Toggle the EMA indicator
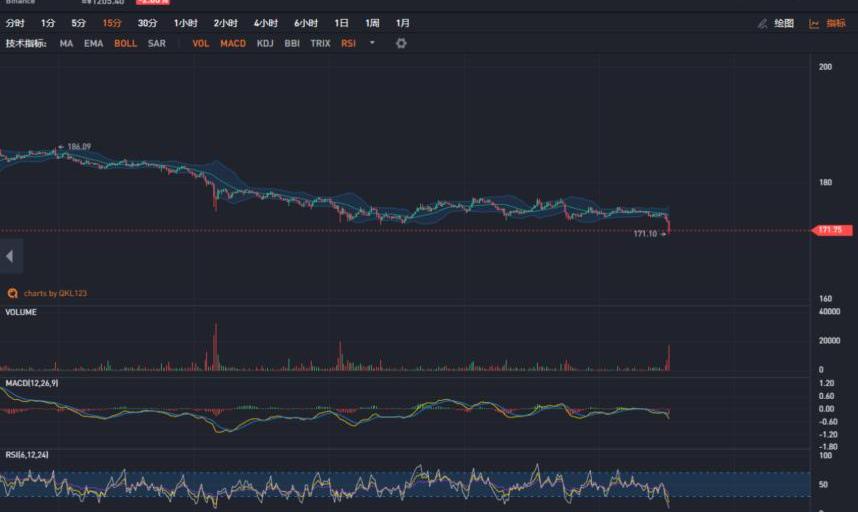This screenshot has width=858, height=512. 94,43
